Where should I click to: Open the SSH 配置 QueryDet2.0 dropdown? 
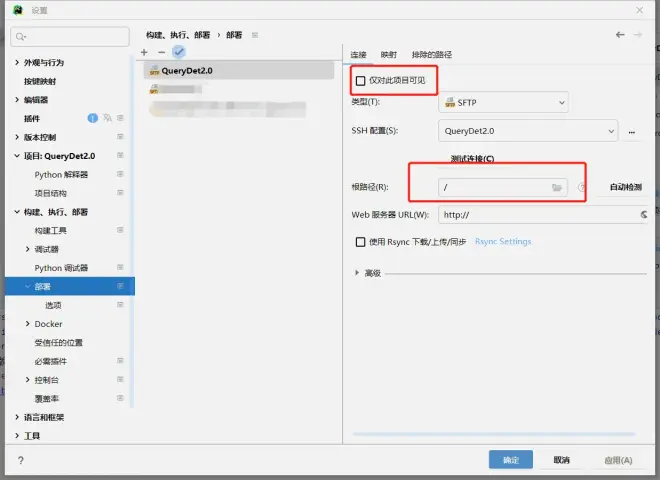(x=528, y=131)
